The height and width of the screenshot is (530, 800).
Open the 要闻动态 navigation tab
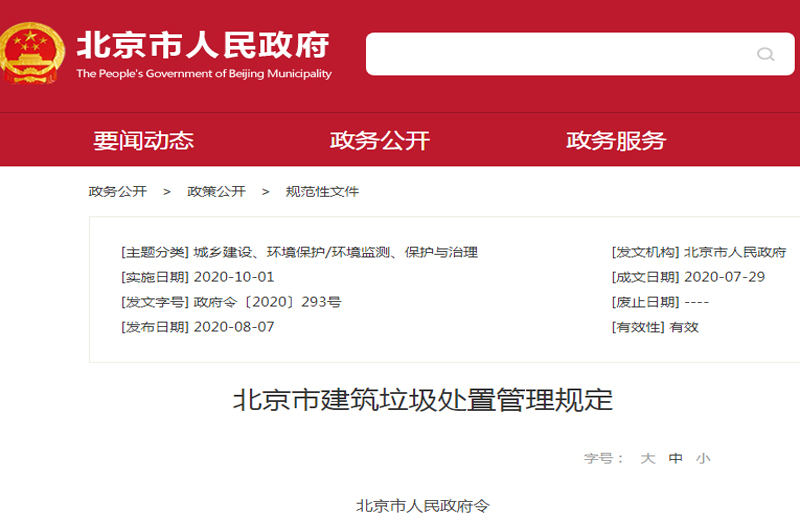click(143, 141)
